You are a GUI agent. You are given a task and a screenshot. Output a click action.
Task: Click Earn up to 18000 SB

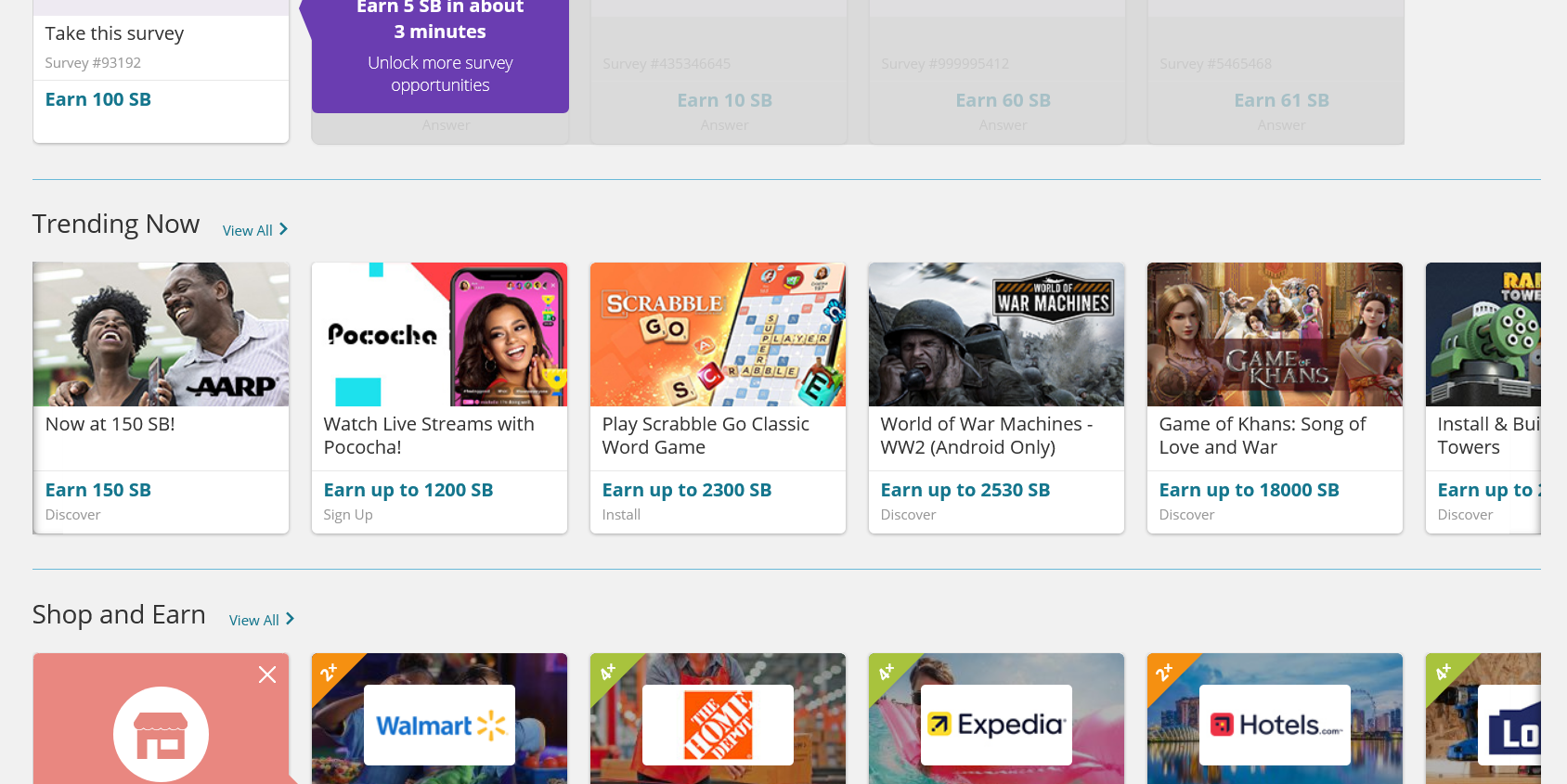coord(1249,490)
